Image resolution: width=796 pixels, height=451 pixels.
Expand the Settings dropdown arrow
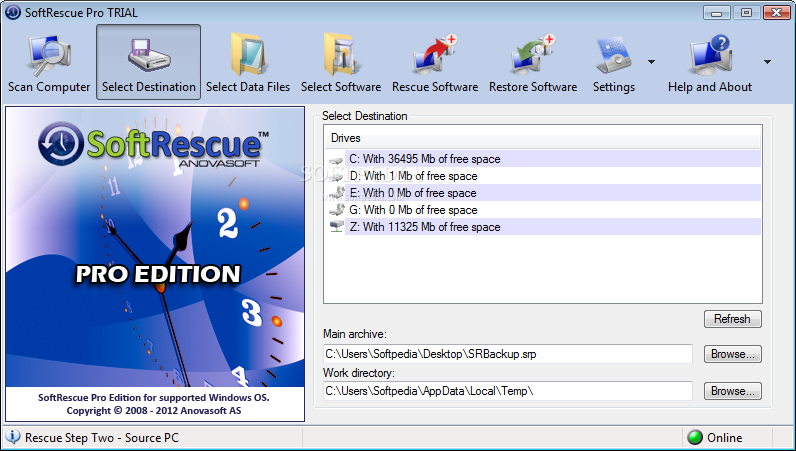(651, 62)
